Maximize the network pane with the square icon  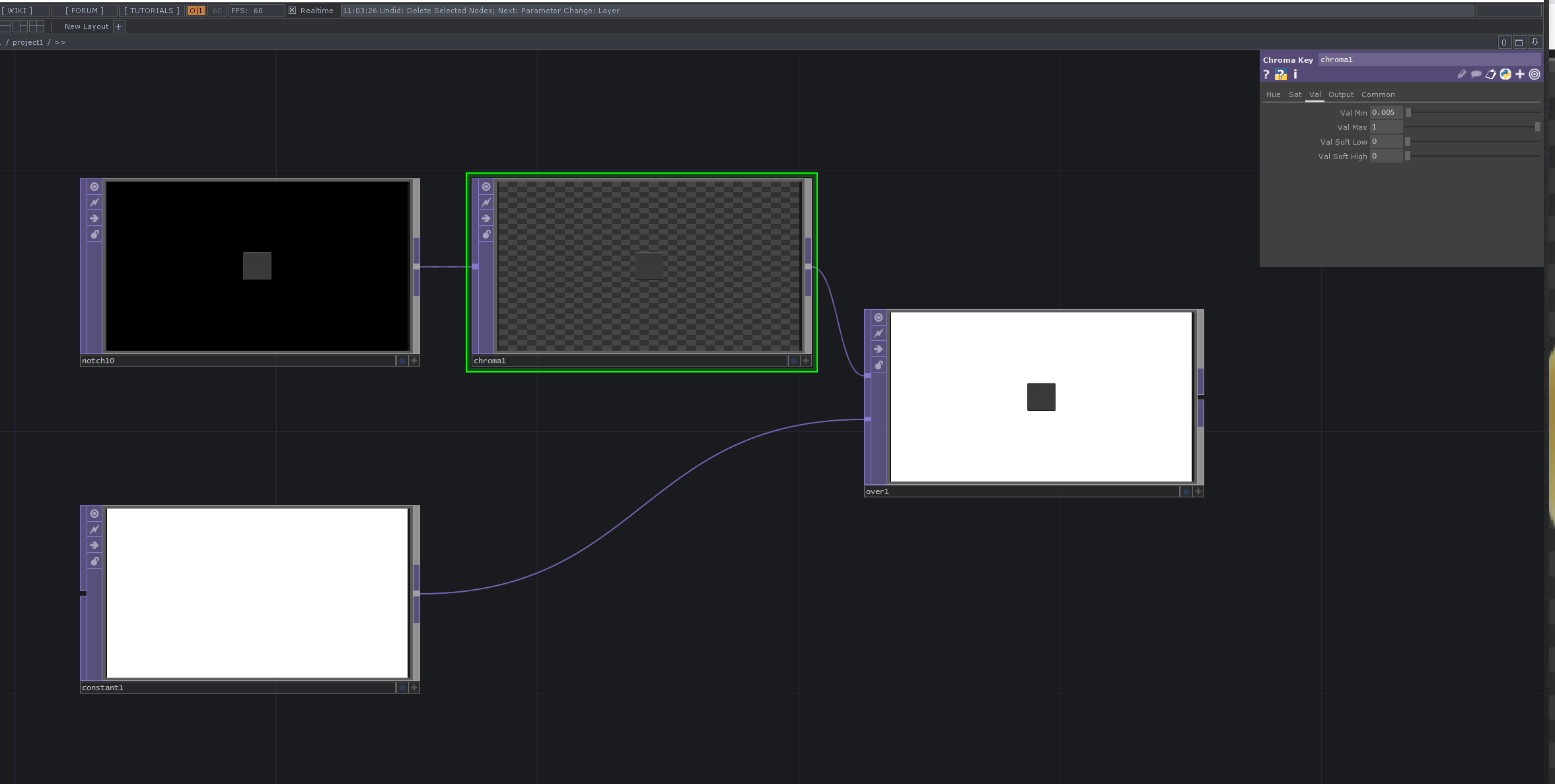pyautogui.click(x=1519, y=42)
